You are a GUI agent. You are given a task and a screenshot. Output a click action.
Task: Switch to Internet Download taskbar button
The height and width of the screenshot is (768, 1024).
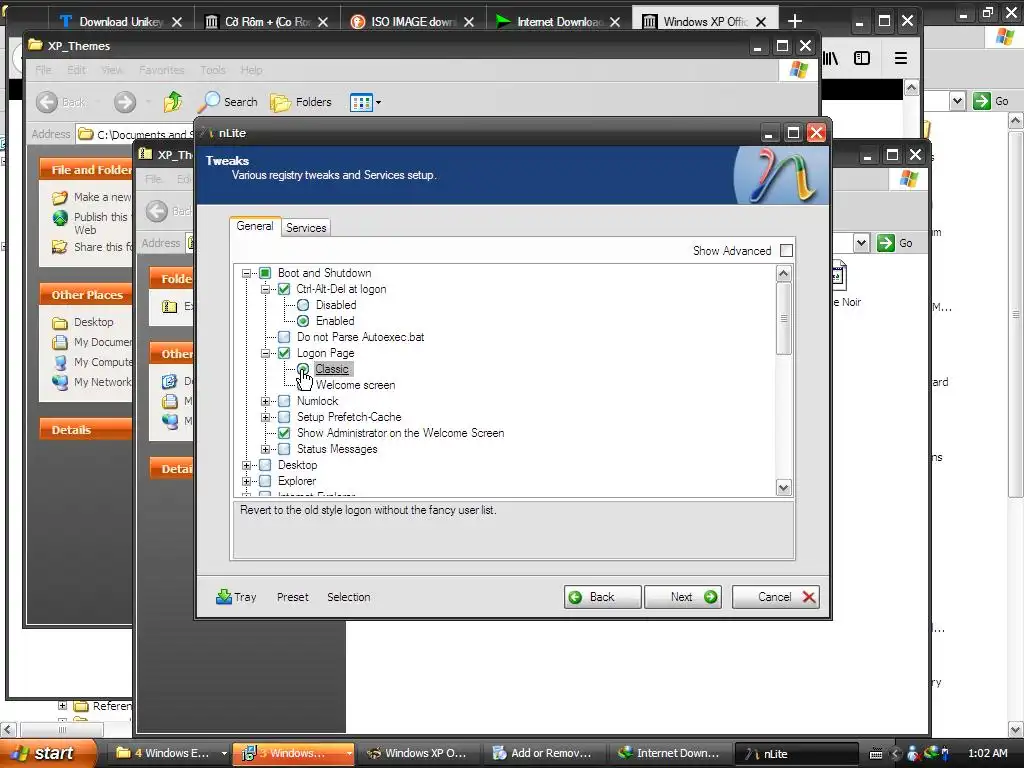tap(668, 753)
